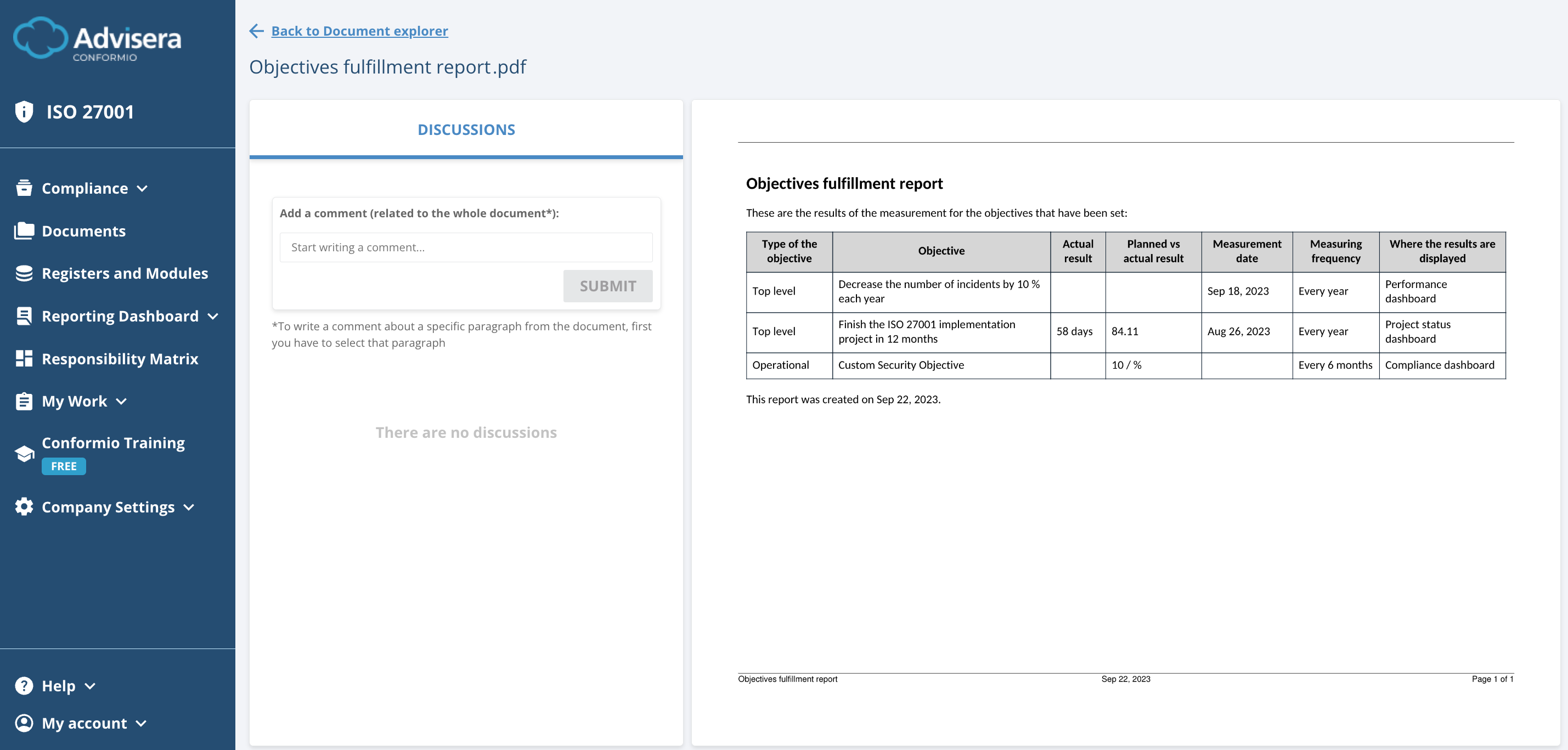Screen dimensions: 1568x750
Task: Expand the Compliance section chevron
Action: [x=143, y=189]
